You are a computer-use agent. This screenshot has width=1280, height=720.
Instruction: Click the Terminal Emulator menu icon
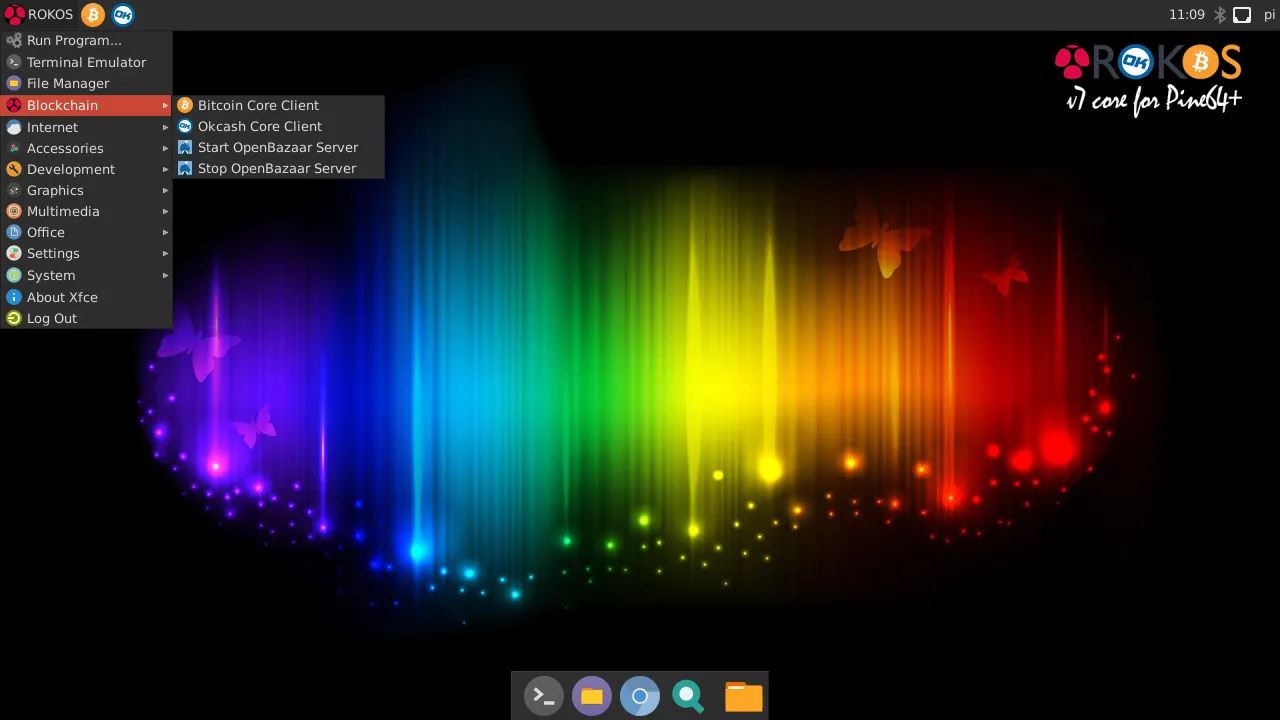(14, 62)
